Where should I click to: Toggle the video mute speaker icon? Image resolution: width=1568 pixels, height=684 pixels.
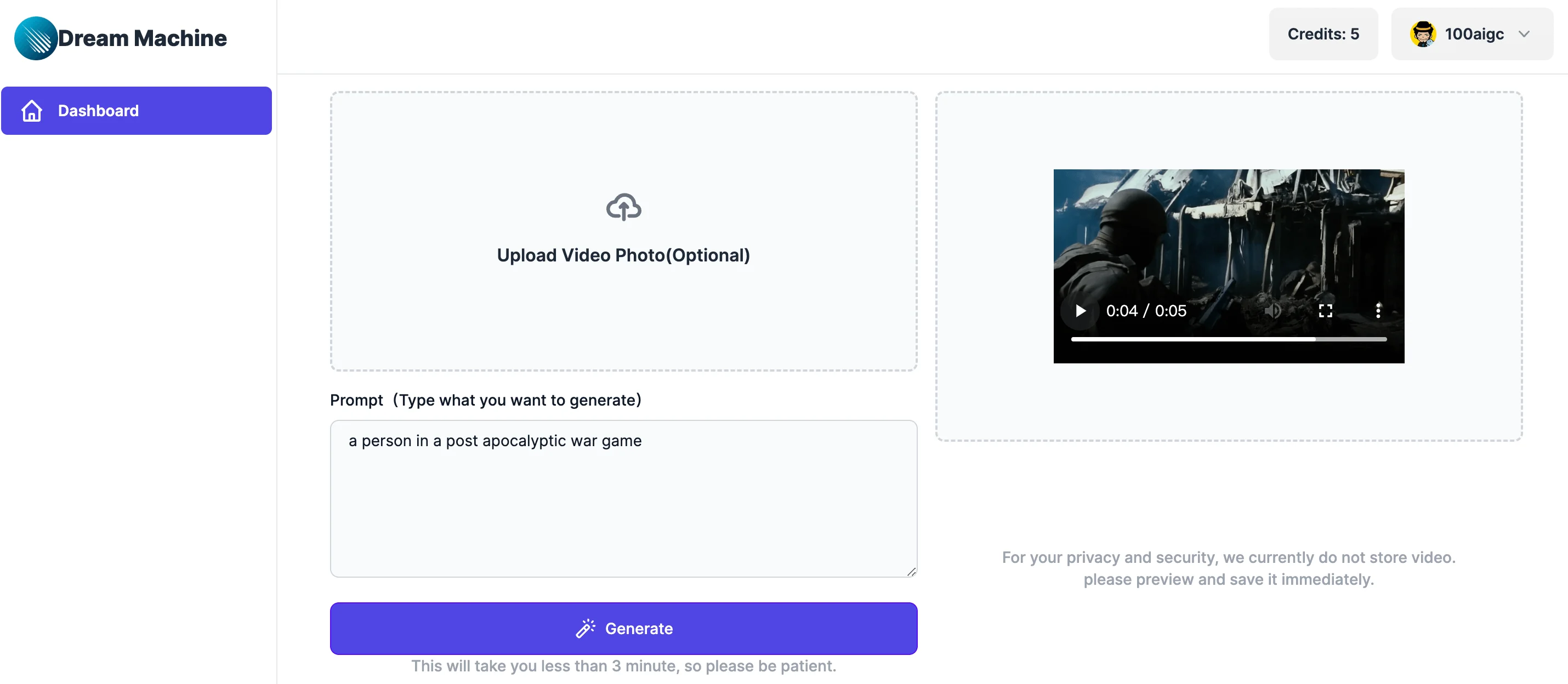tap(1272, 311)
